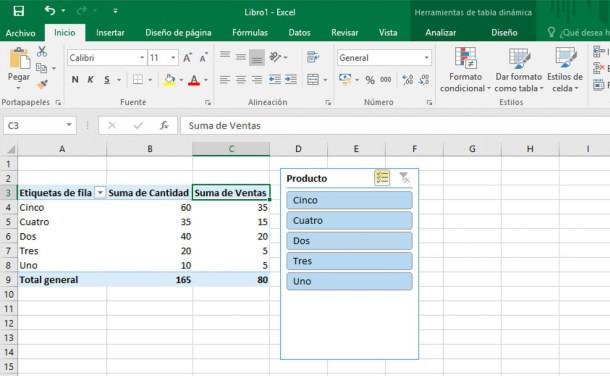Click the select-all corner triangle

(x=11, y=149)
